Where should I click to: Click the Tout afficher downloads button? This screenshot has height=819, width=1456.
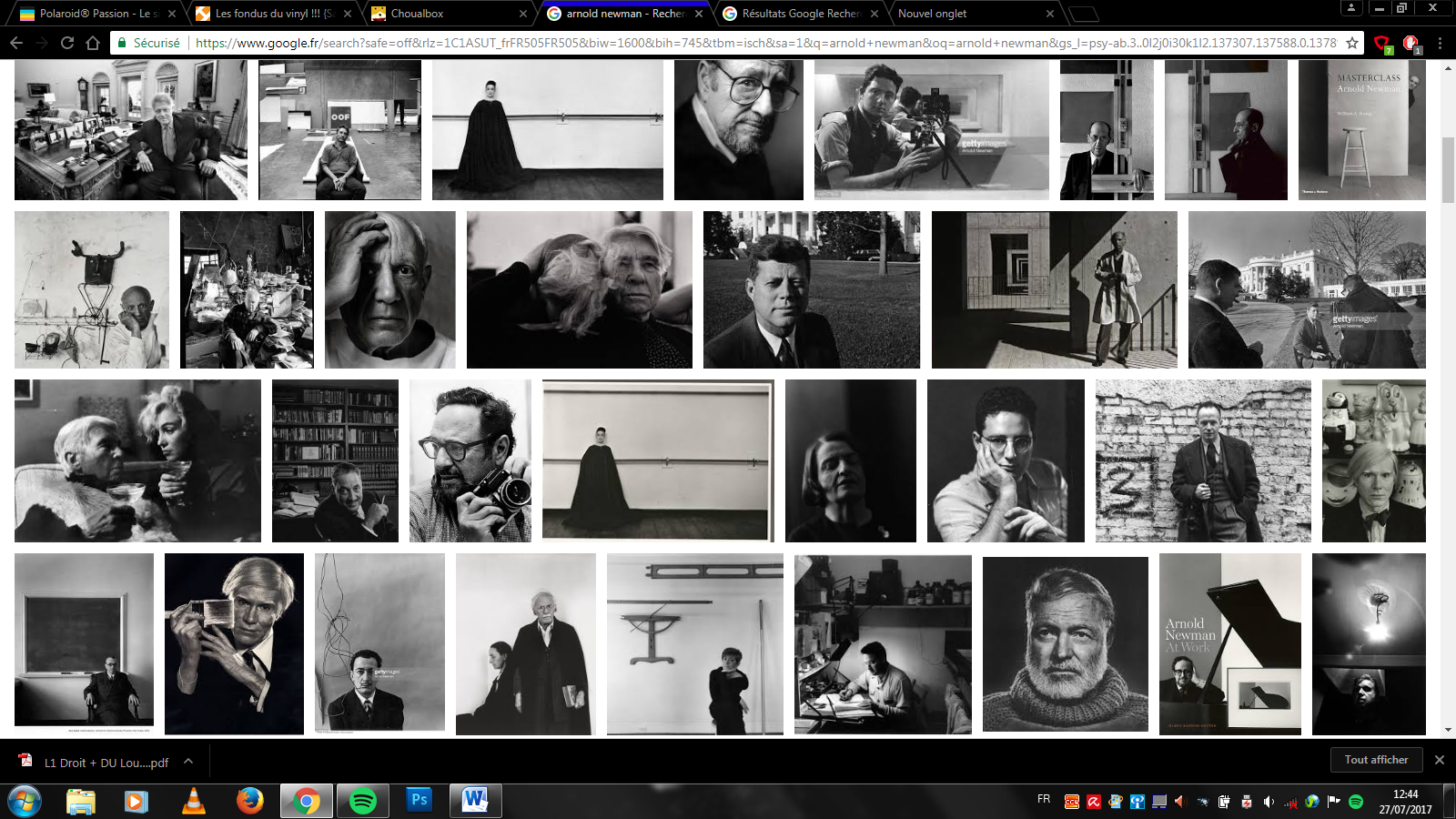1376,760
